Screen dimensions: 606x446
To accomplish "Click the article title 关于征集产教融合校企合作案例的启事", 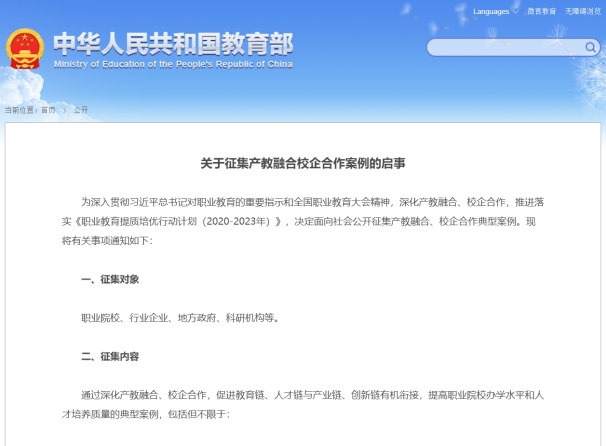I will pos(302,162).
